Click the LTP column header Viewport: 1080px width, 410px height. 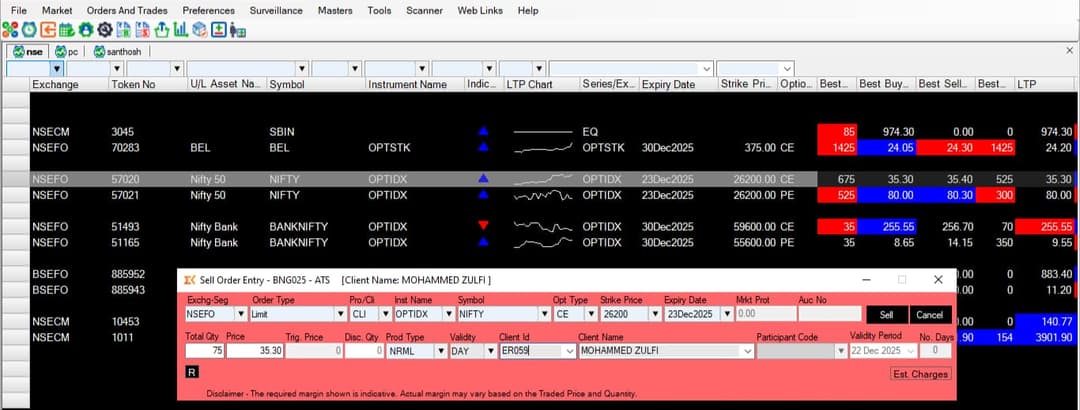click(1046, 84)
